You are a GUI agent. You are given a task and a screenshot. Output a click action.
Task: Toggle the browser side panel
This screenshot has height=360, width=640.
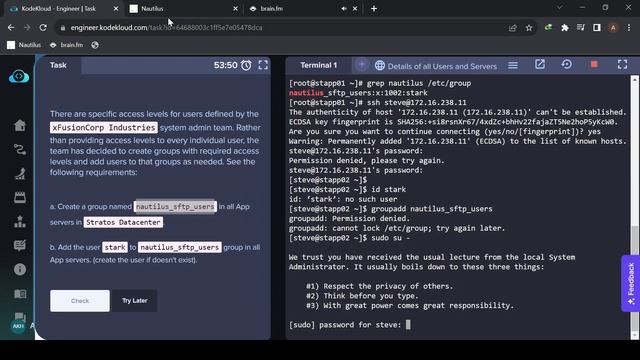(597, 28)
